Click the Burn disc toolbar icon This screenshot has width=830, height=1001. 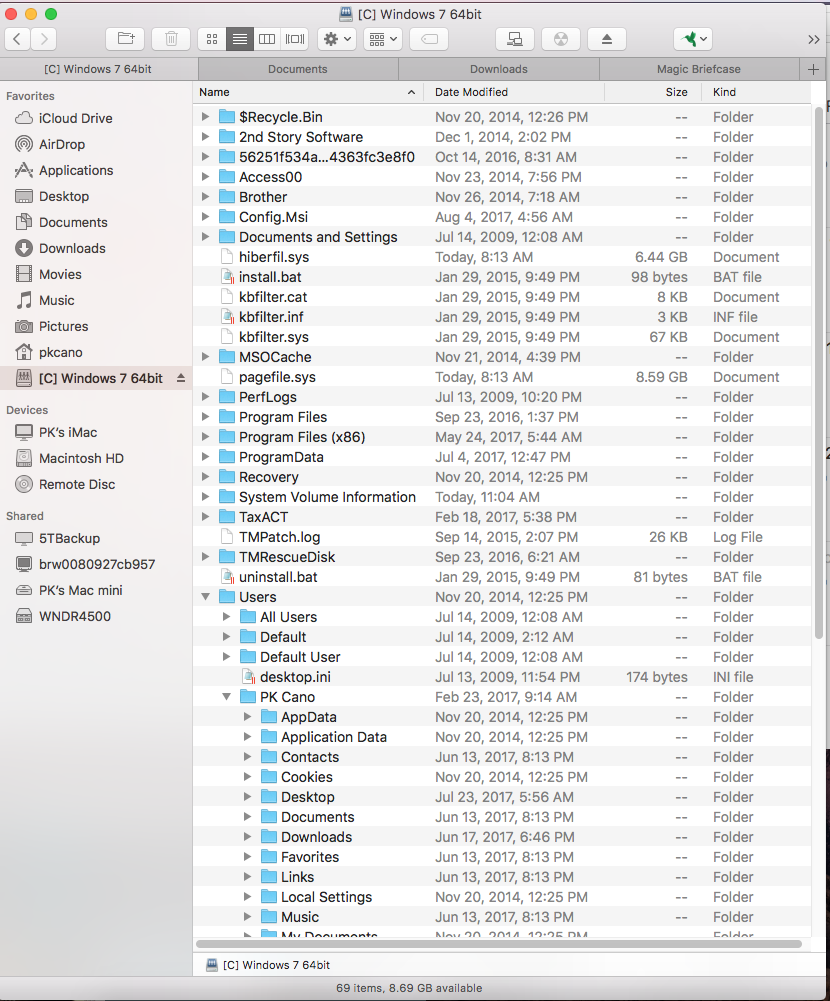(x=561, y=39)
